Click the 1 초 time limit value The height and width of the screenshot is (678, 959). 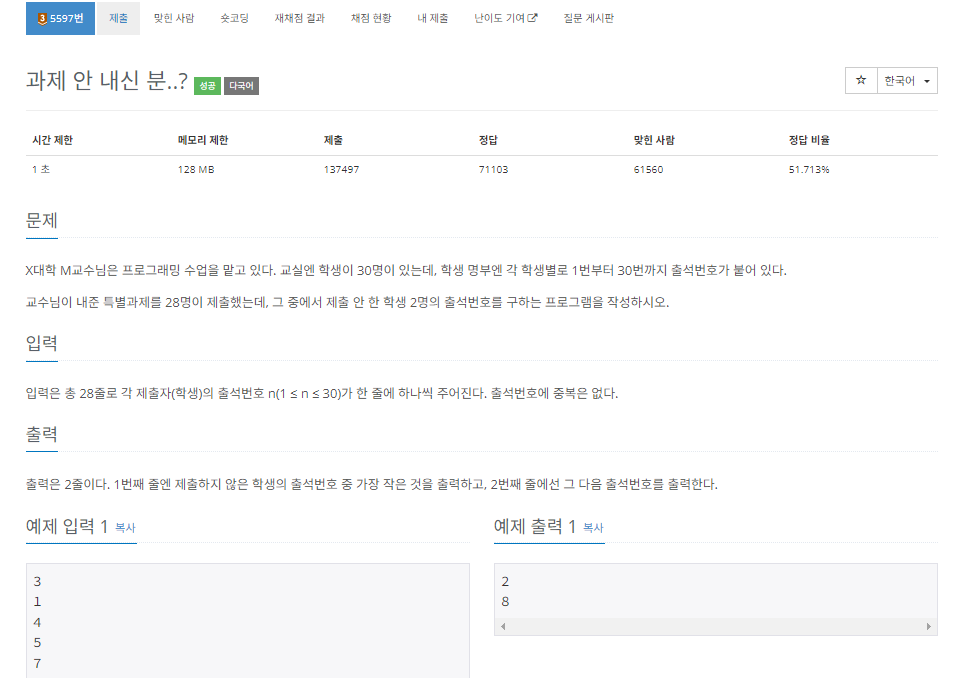pyautogui.click(x=41, y=169)
